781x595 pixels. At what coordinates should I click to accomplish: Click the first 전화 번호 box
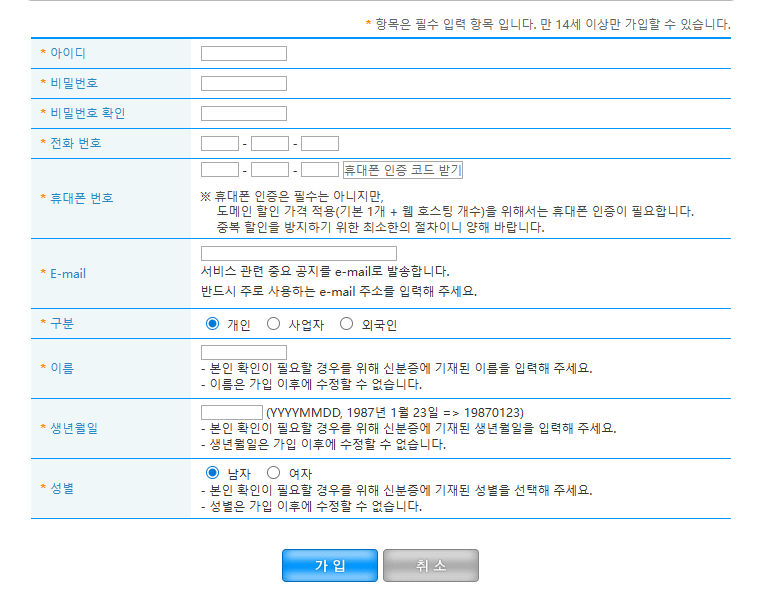coord(219,143)
